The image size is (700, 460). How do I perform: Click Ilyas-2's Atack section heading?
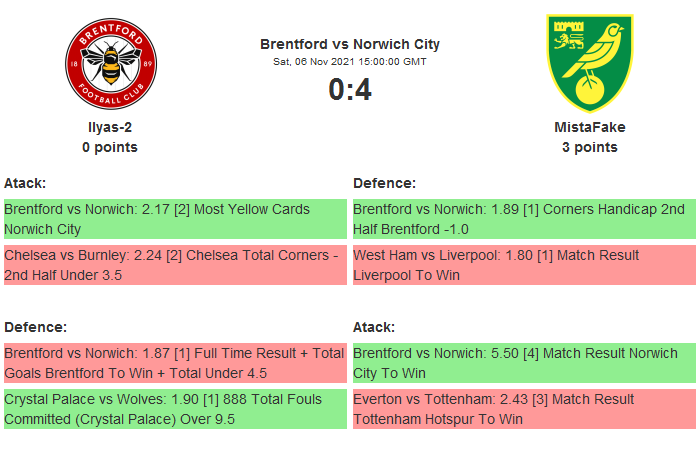click(25, 183)
